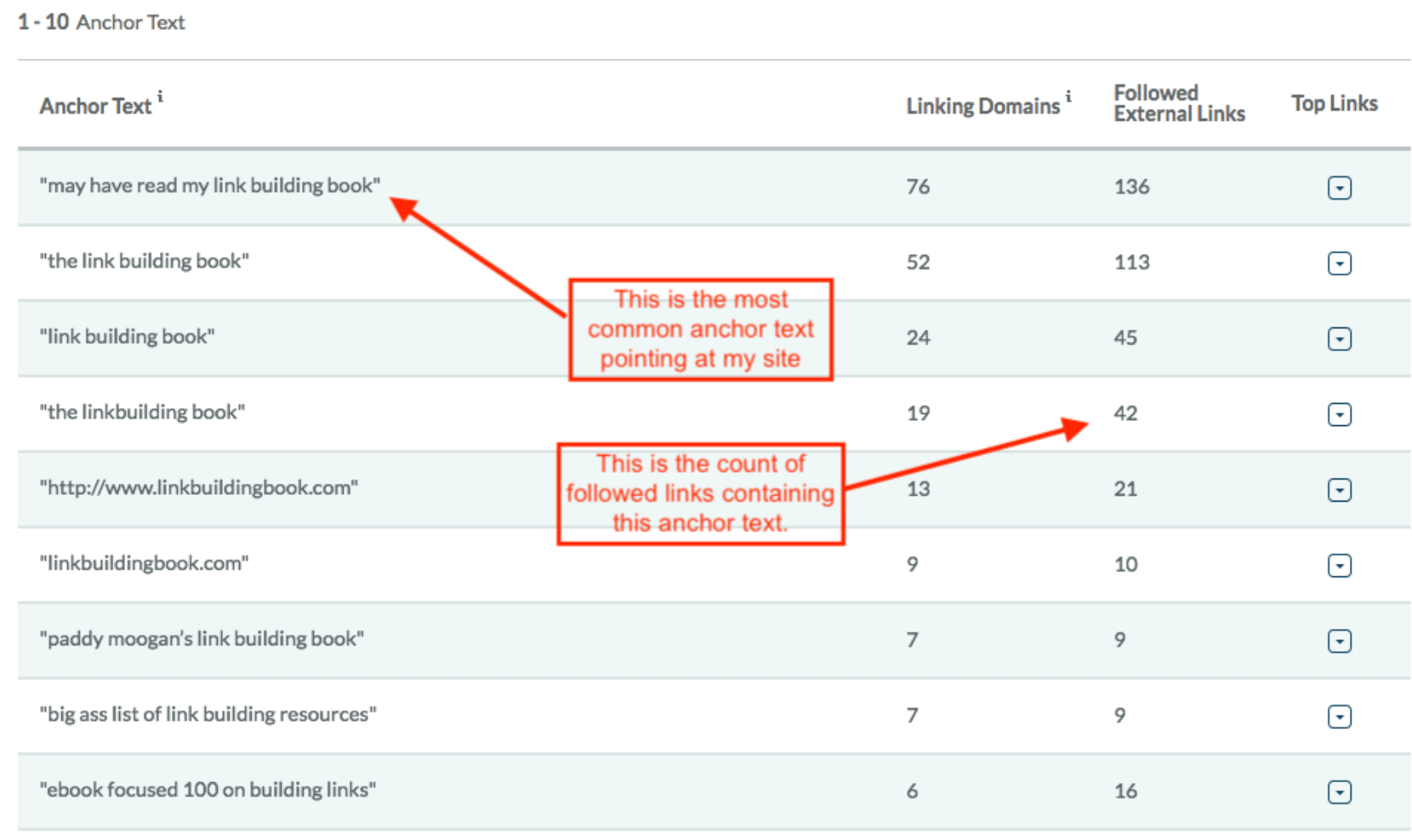Click the 113 followed external links value
1412x840 pixels.
pos(1131,263)
